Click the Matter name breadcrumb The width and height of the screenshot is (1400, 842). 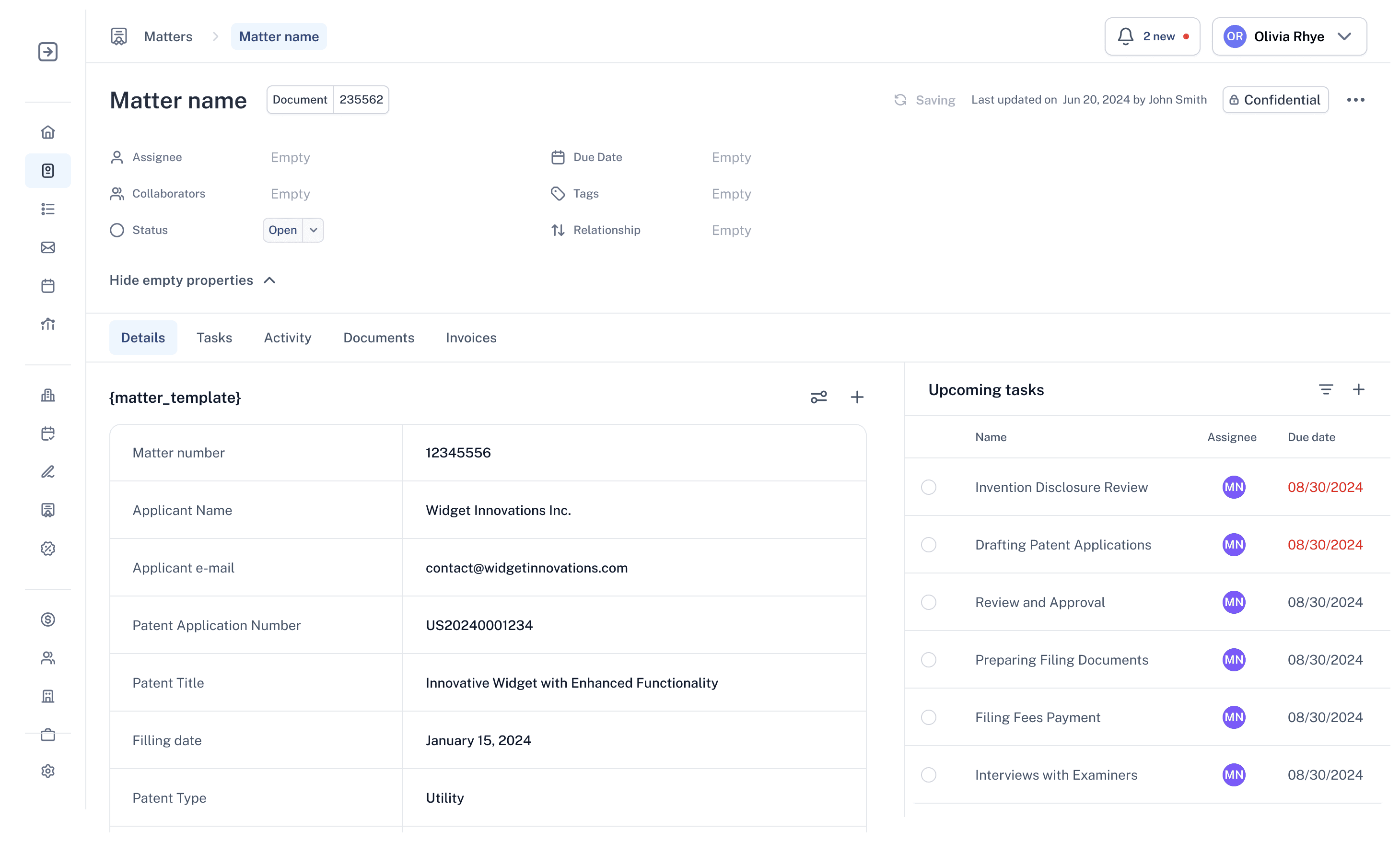point(279,36)
